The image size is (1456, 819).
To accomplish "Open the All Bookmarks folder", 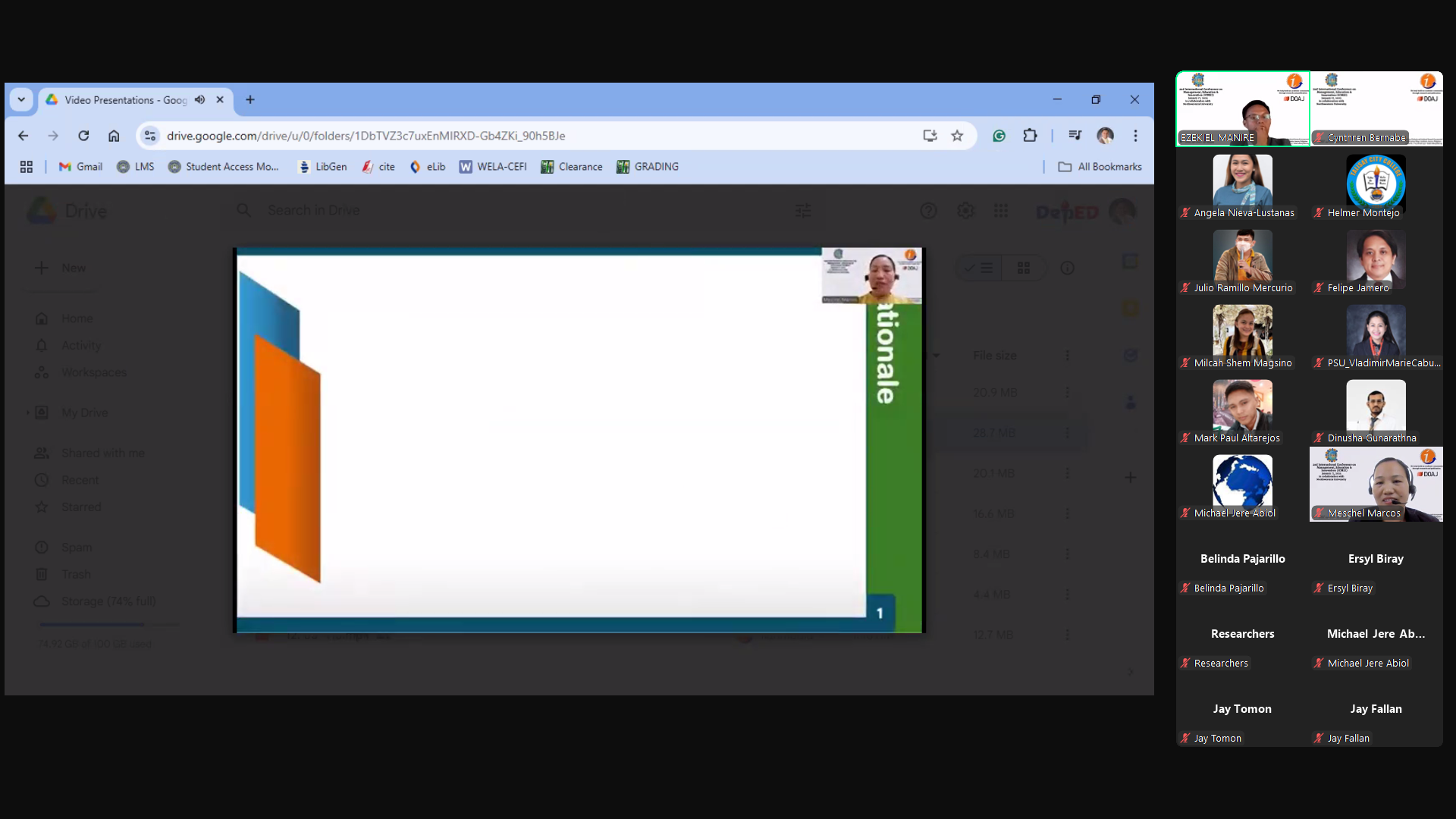I will point(1100,167).
